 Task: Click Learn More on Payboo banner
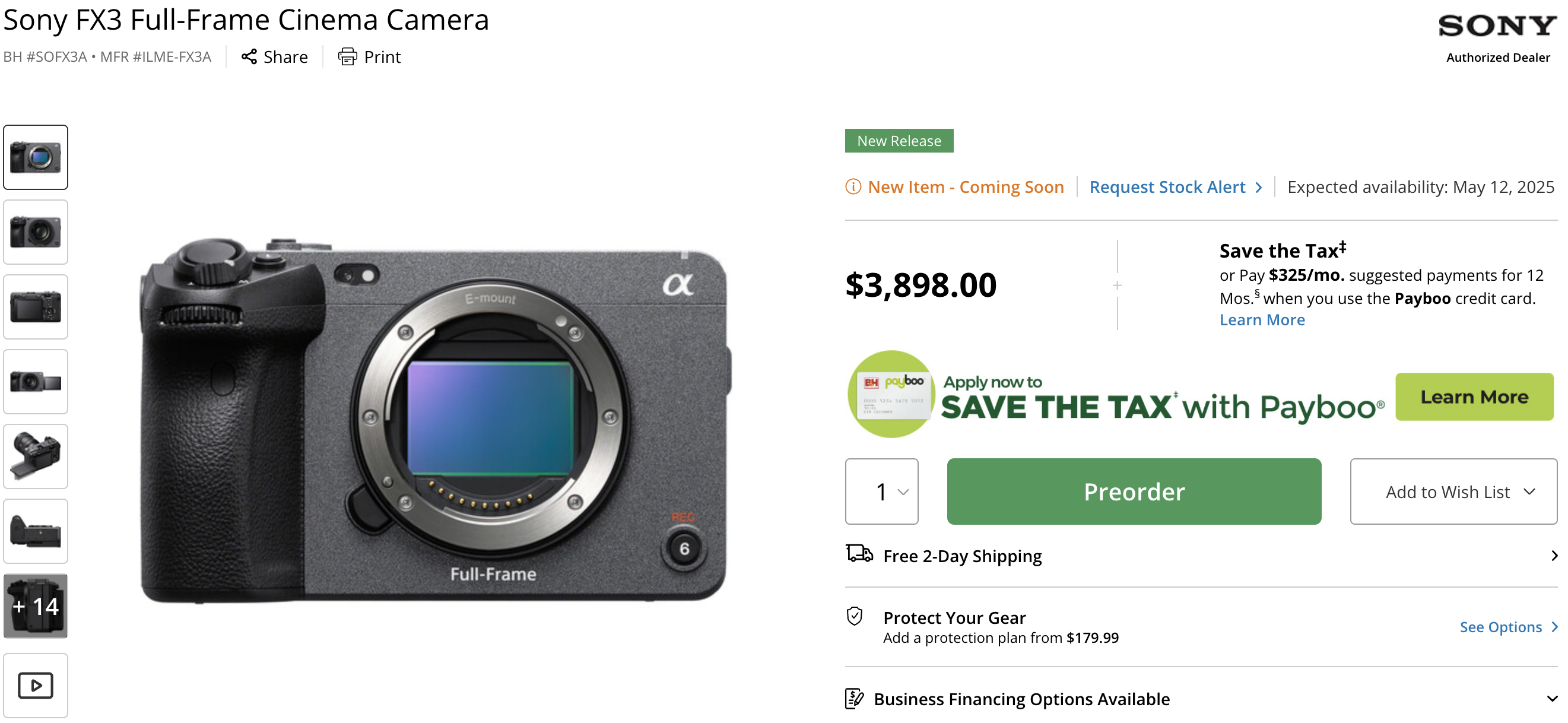(x=1474, y=397)
